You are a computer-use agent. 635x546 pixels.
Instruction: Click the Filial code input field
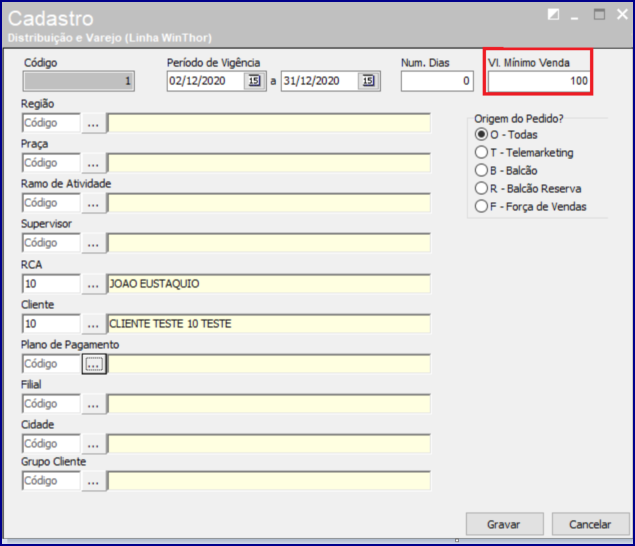pyautogui.click(x=51, y=404)
